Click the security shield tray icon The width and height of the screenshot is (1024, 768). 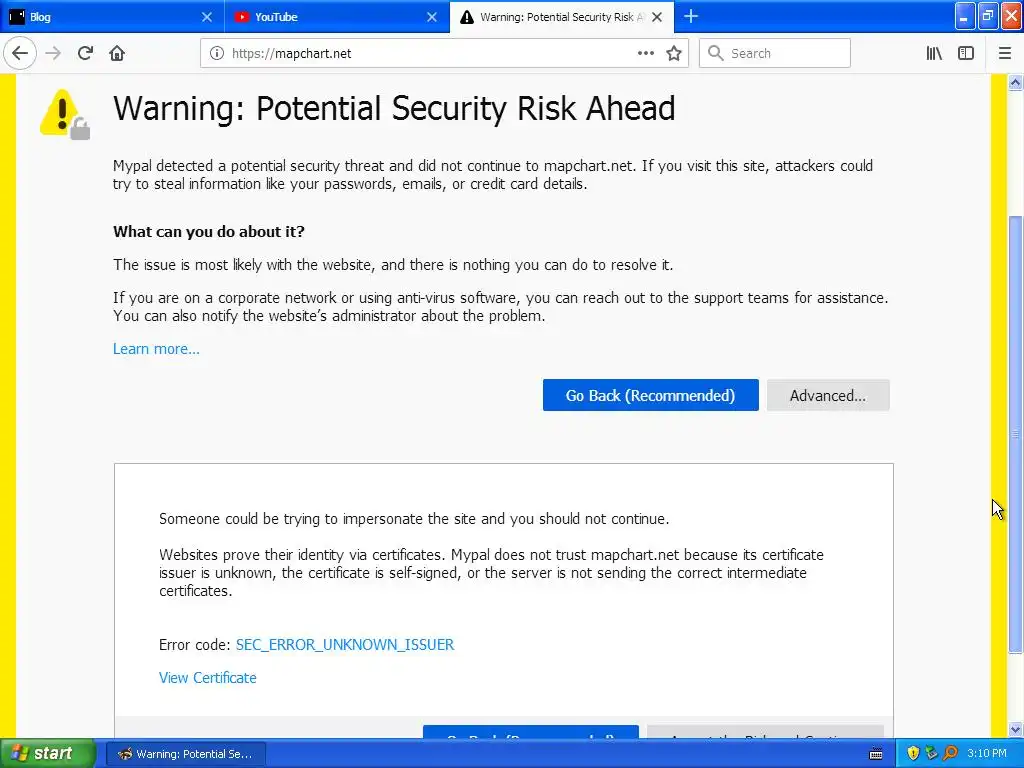click(x=913, y=754)
